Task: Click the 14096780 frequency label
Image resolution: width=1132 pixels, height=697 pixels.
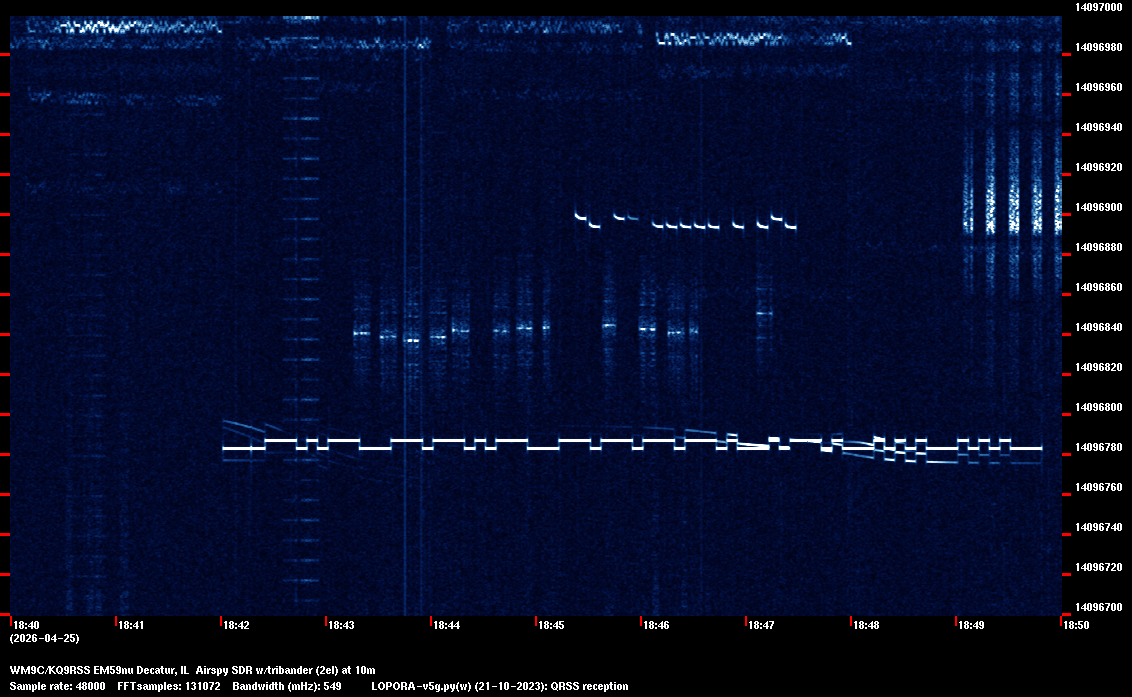Action: click(x=1099, y=447)
